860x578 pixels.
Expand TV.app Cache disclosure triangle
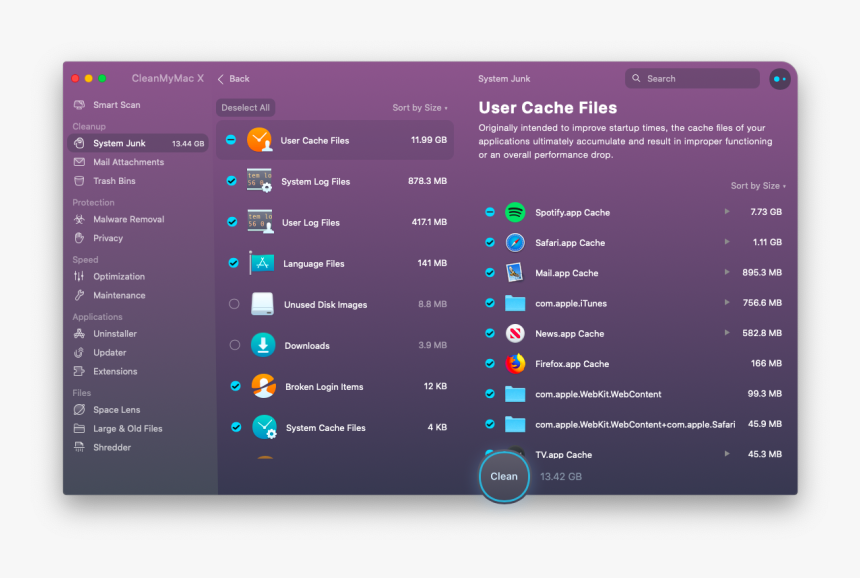(727, 454)
